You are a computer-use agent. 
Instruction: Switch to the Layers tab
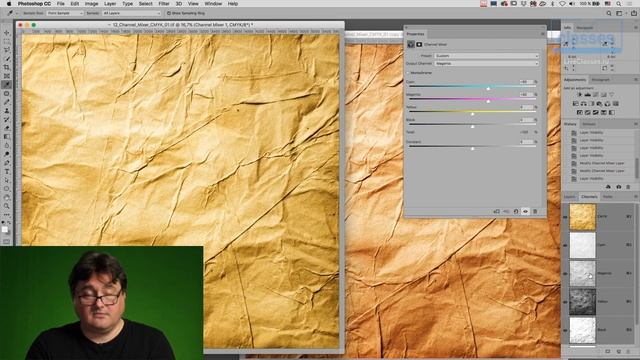570,197
